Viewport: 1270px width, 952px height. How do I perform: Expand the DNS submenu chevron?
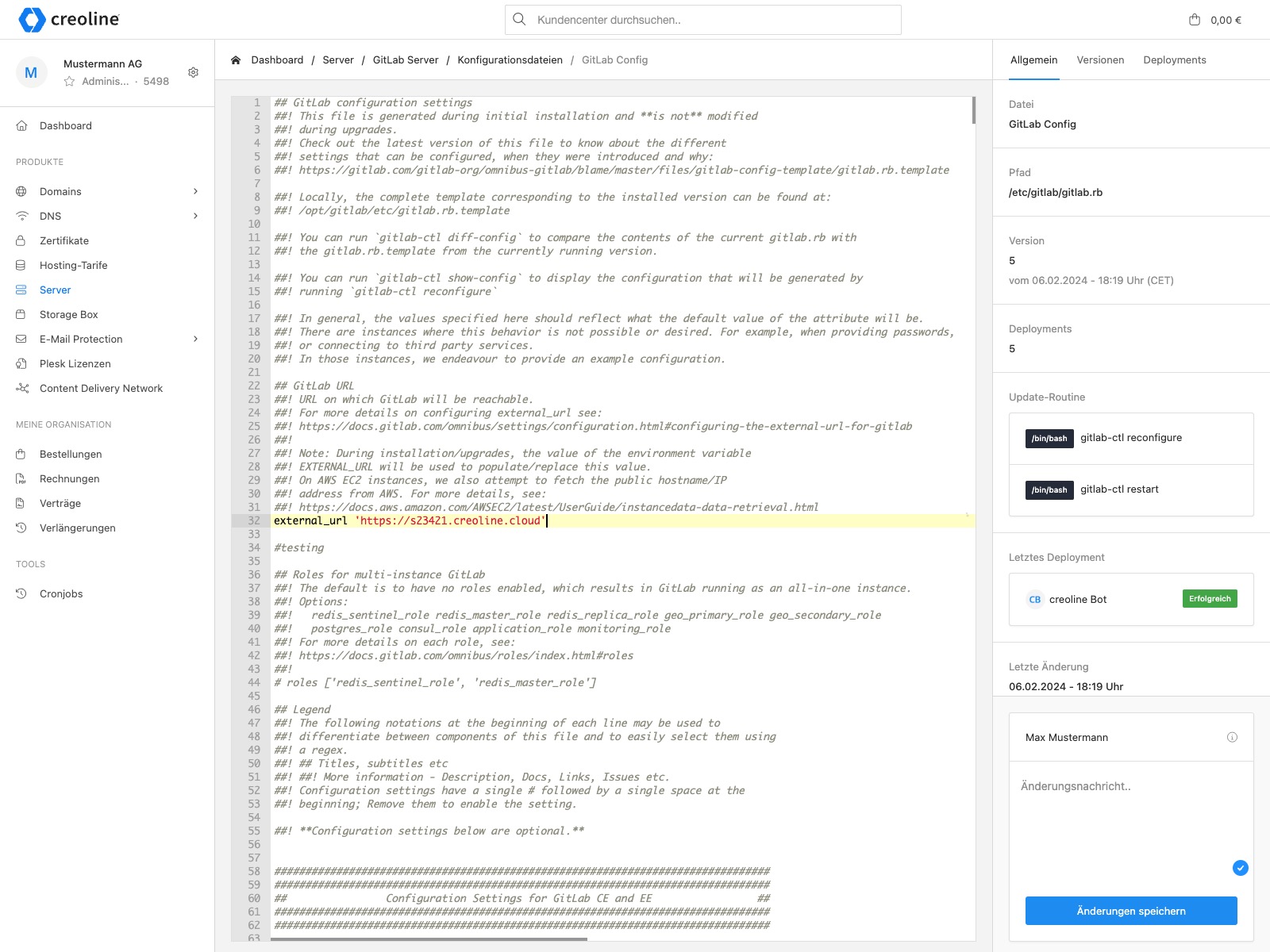click(x=195, y=216)
